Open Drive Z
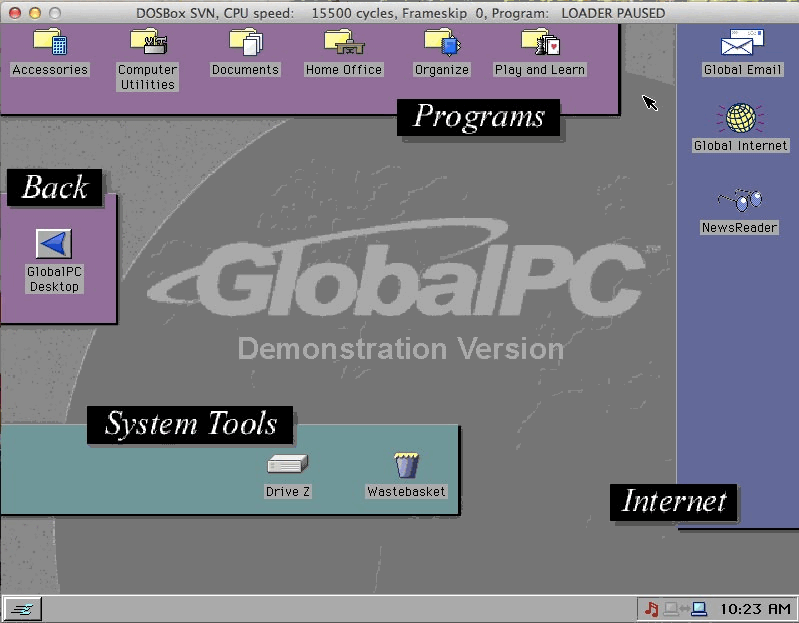The height and width of the screenshot is (623, 799). point(287,465)
